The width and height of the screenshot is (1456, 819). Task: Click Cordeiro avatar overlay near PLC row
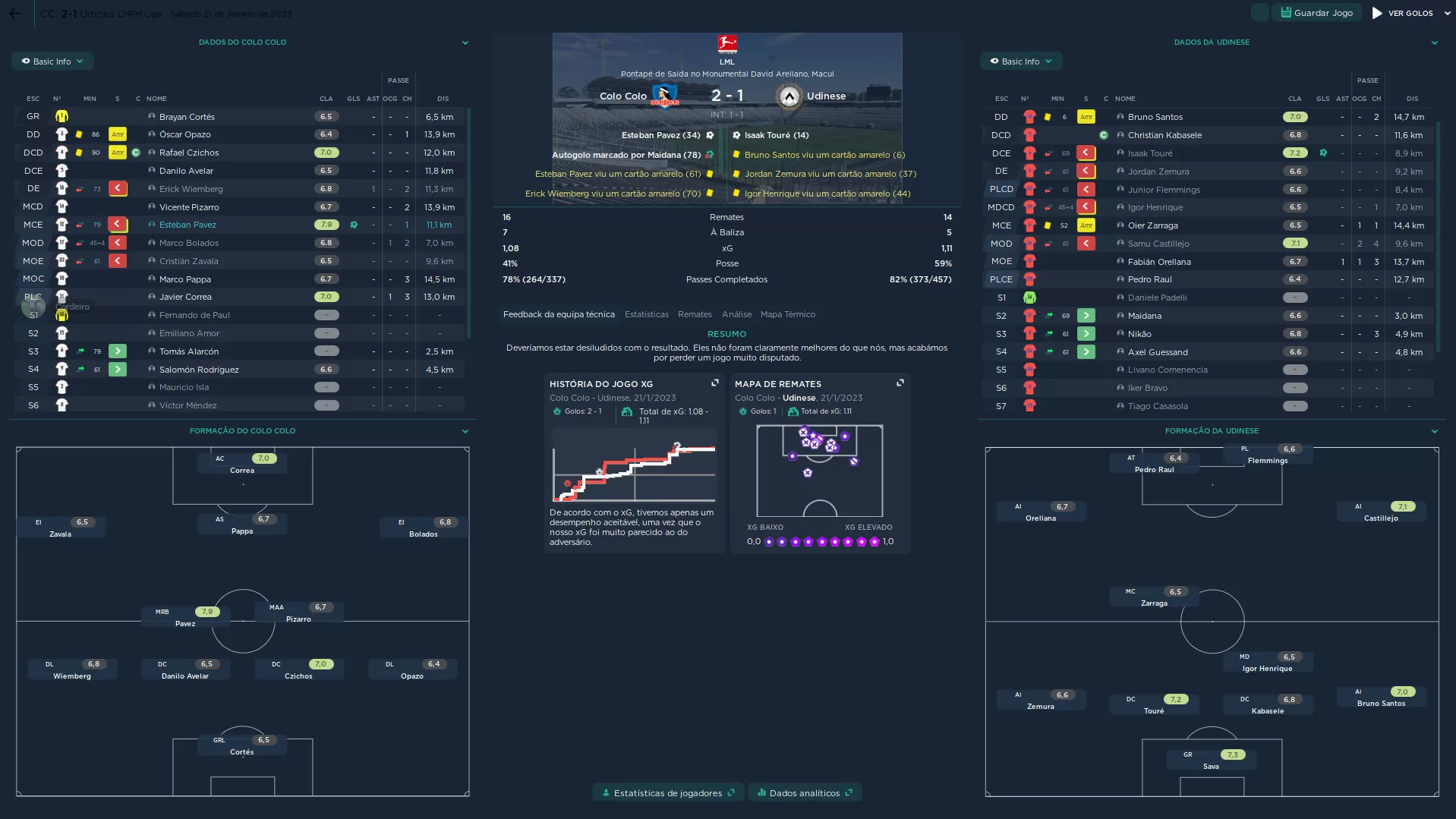point(33,307)
